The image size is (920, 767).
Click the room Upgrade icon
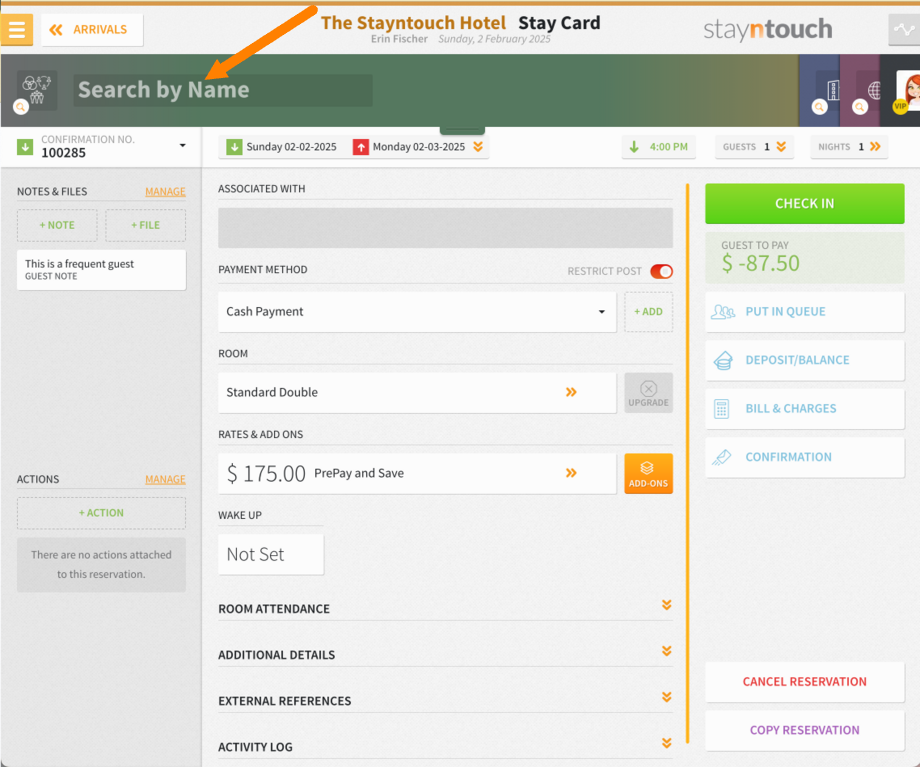point(648,393)
